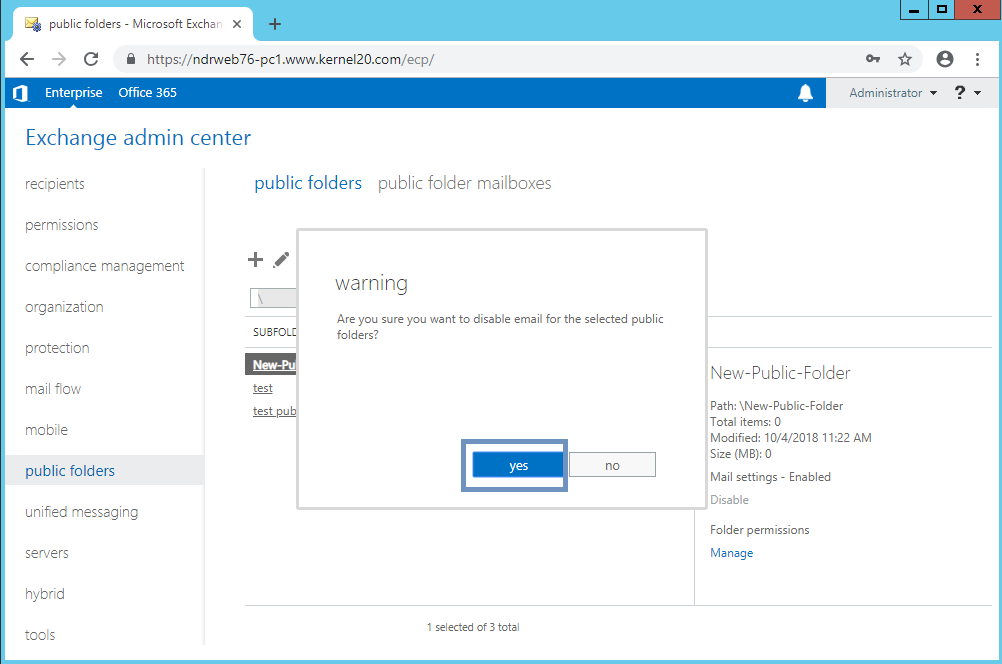Open the help question mark menu
Screen dimensions: 1002x664
click(967, 93)
